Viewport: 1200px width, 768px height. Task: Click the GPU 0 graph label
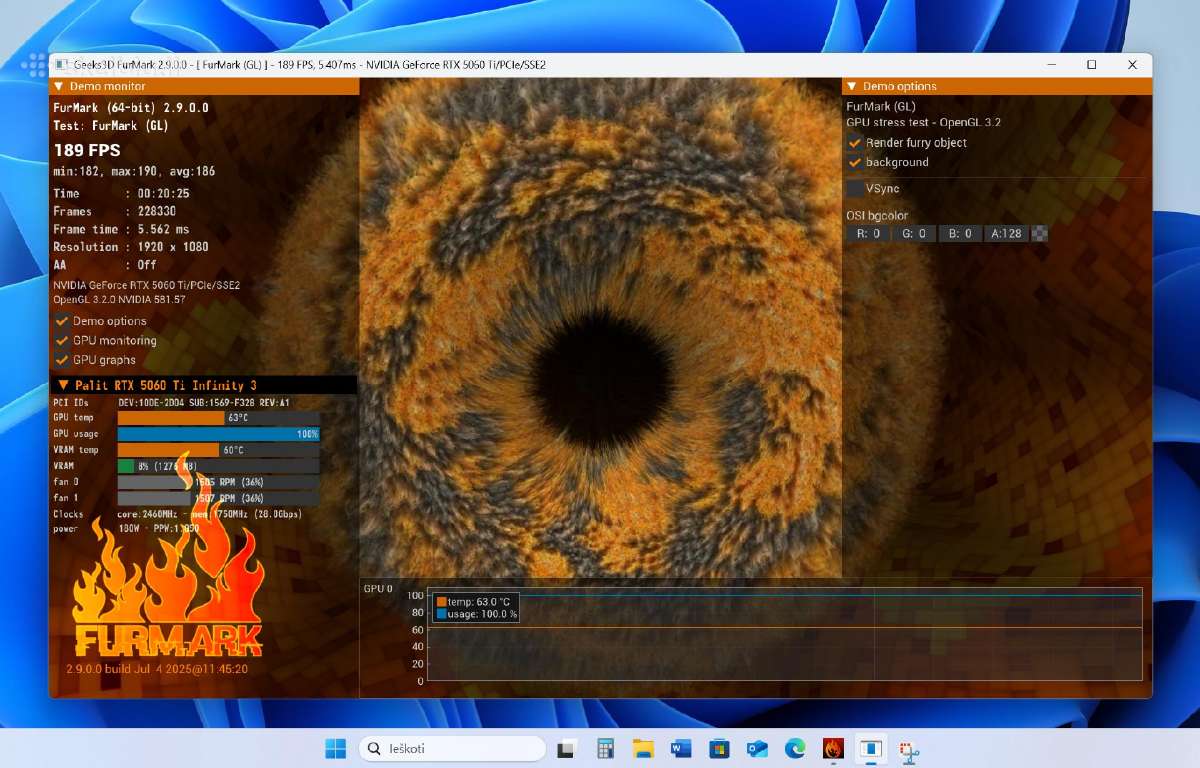click(378, 589)
